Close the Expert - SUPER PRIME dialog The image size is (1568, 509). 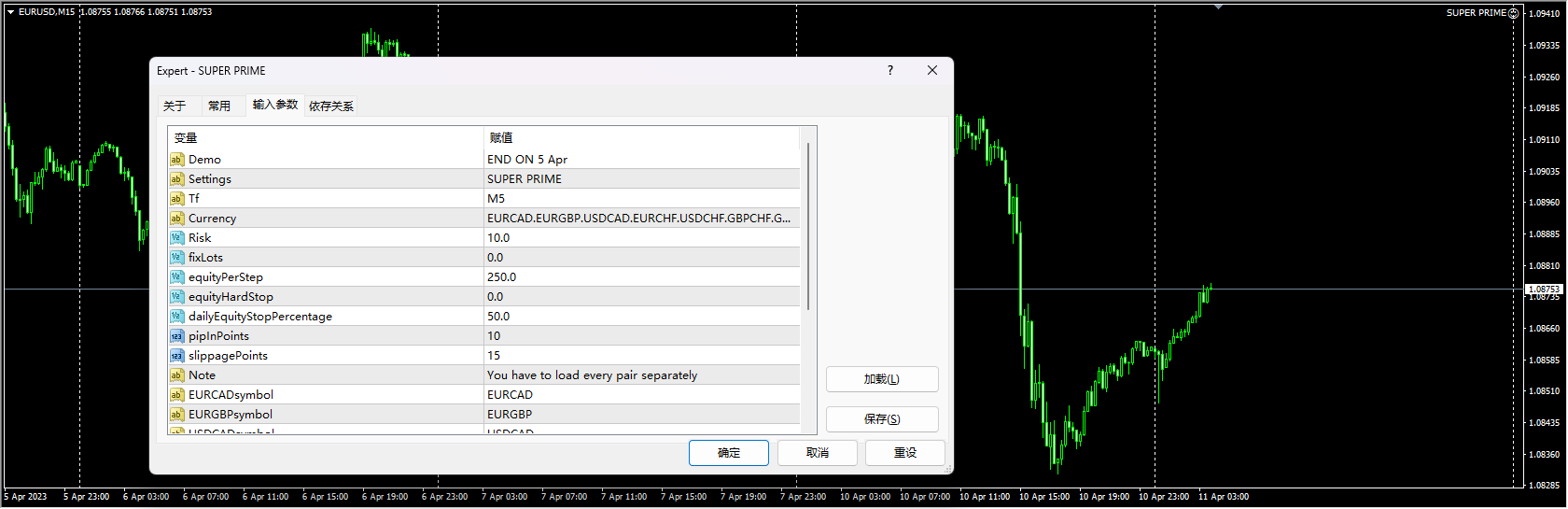(x=931, y=70)
